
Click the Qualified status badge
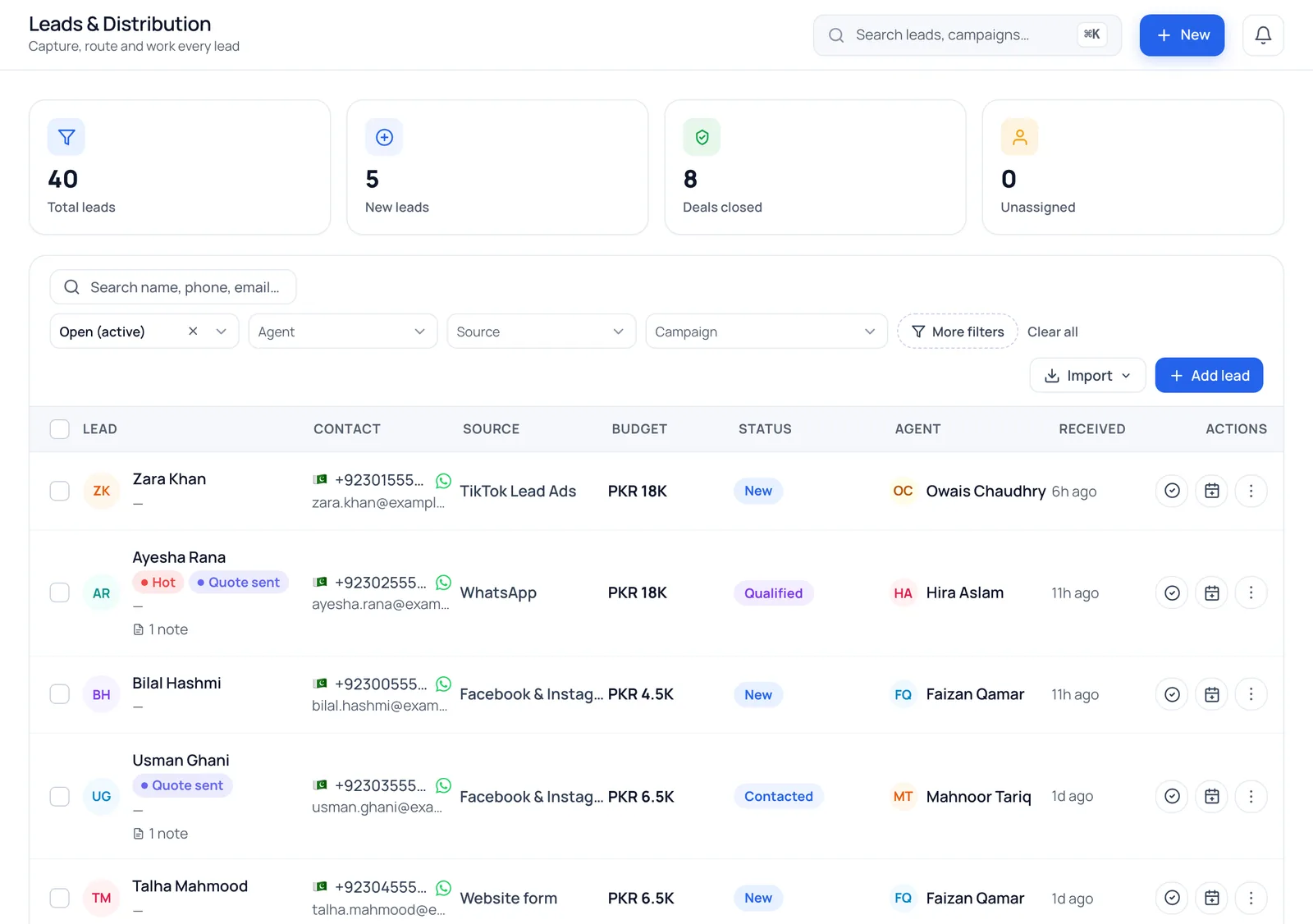coord(773,592)
